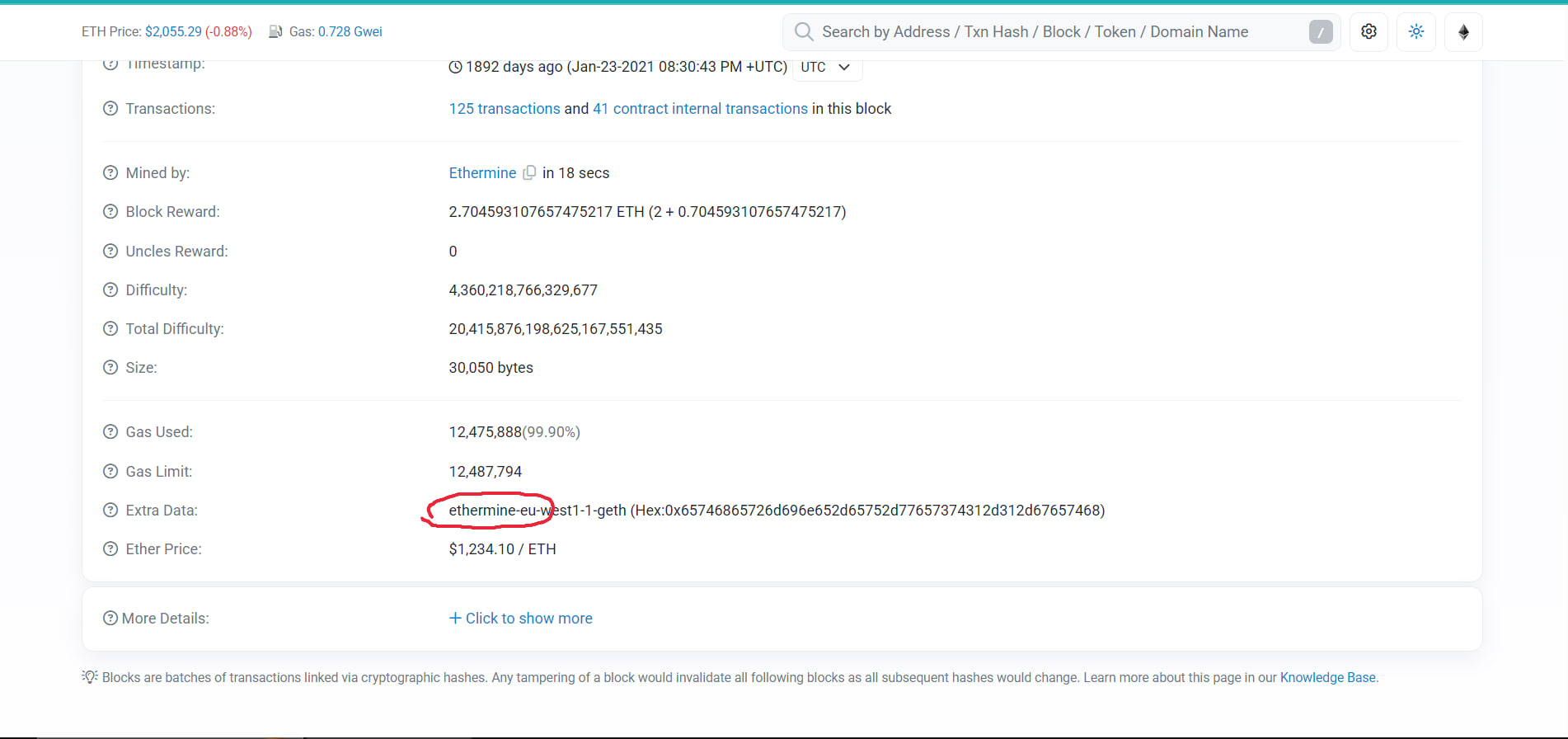Click the 0.728 Gwei gas price link
This screenshot has height=739, width=1568.
[350, 31]
